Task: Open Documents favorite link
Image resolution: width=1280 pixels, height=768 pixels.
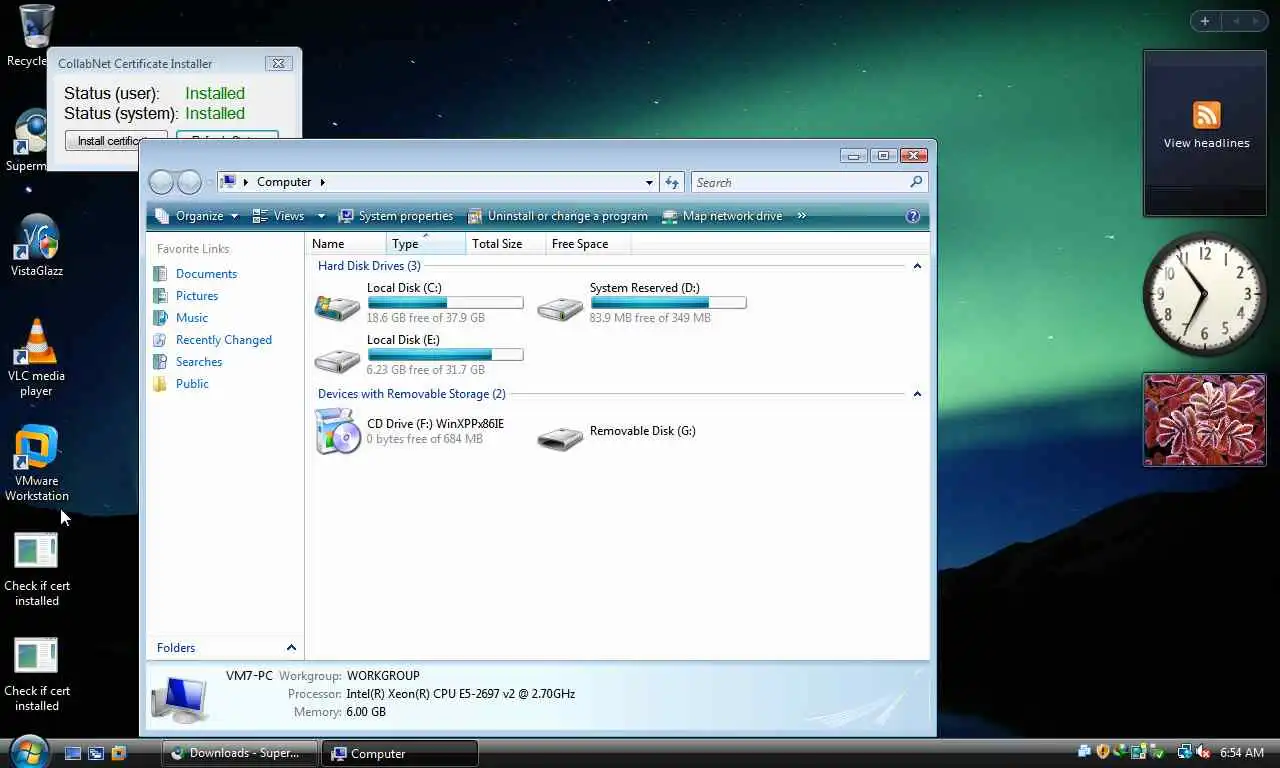Action: (x=206, y=274)
